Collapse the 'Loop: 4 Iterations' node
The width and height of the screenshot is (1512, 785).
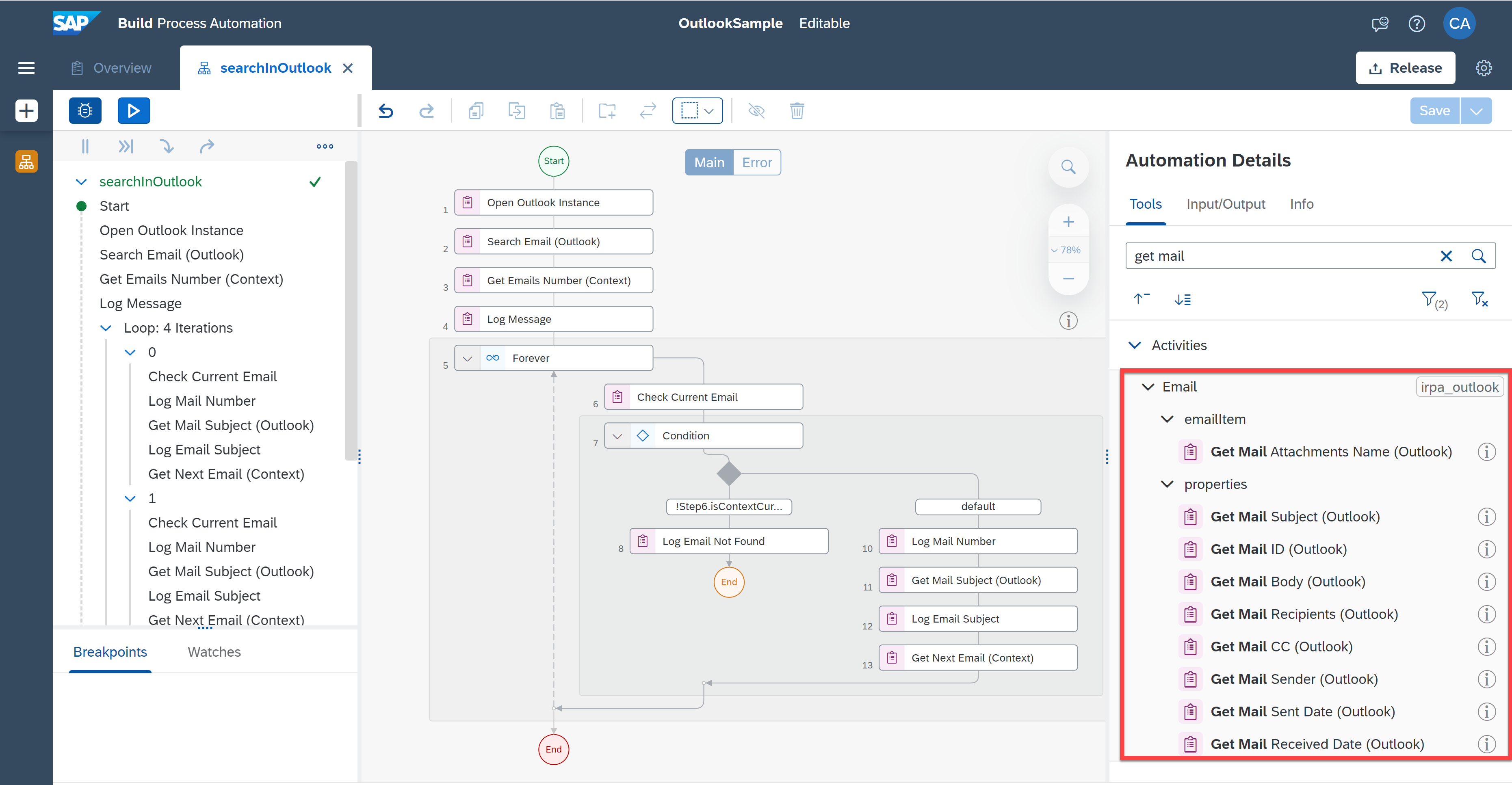coord(106,328)
